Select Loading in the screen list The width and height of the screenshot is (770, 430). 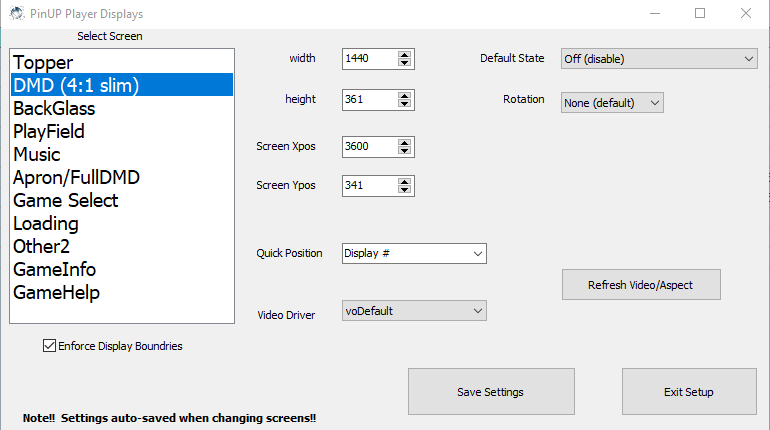[122, 223]
